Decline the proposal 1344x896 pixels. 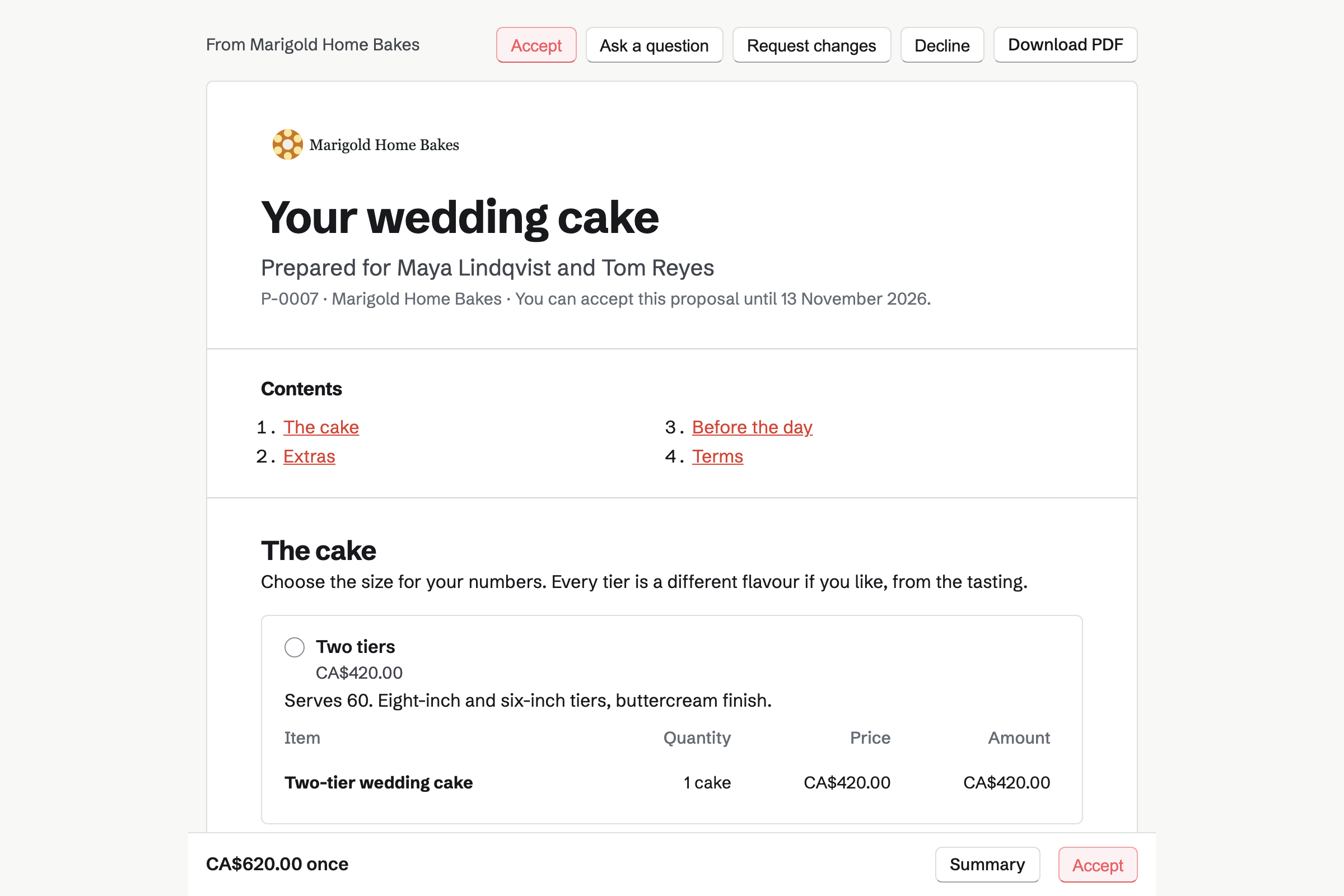[942, 45]
